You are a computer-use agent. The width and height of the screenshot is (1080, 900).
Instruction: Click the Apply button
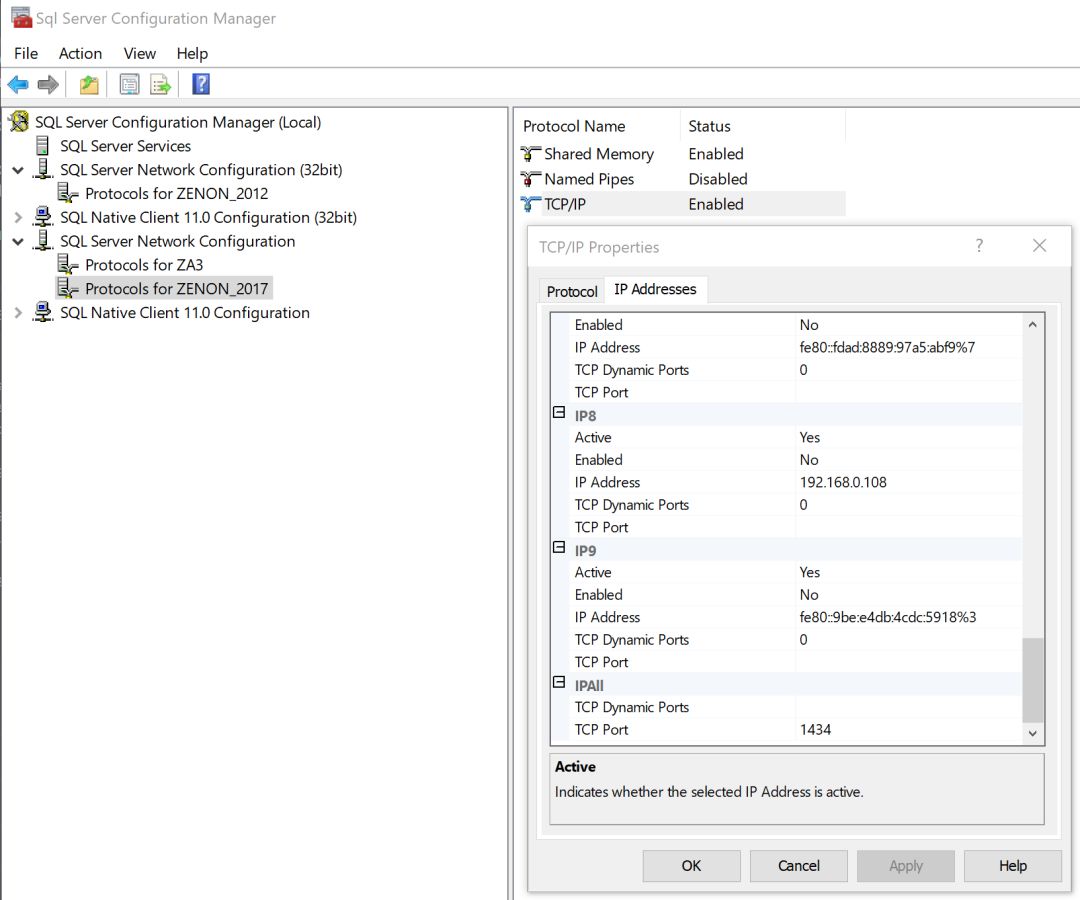[x=906, y=866]
